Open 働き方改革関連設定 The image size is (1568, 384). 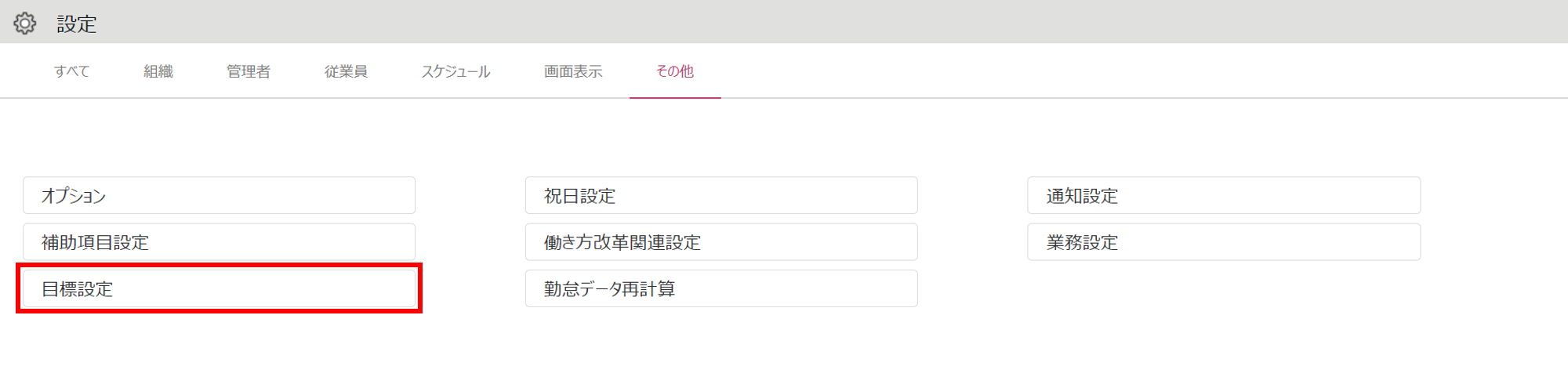[721, 242]
